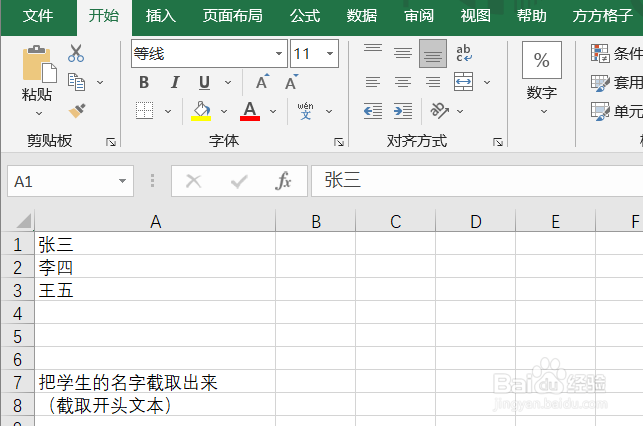Select column B header
The height and width of the screenshot is (426, 643).
tap(315, 221)
